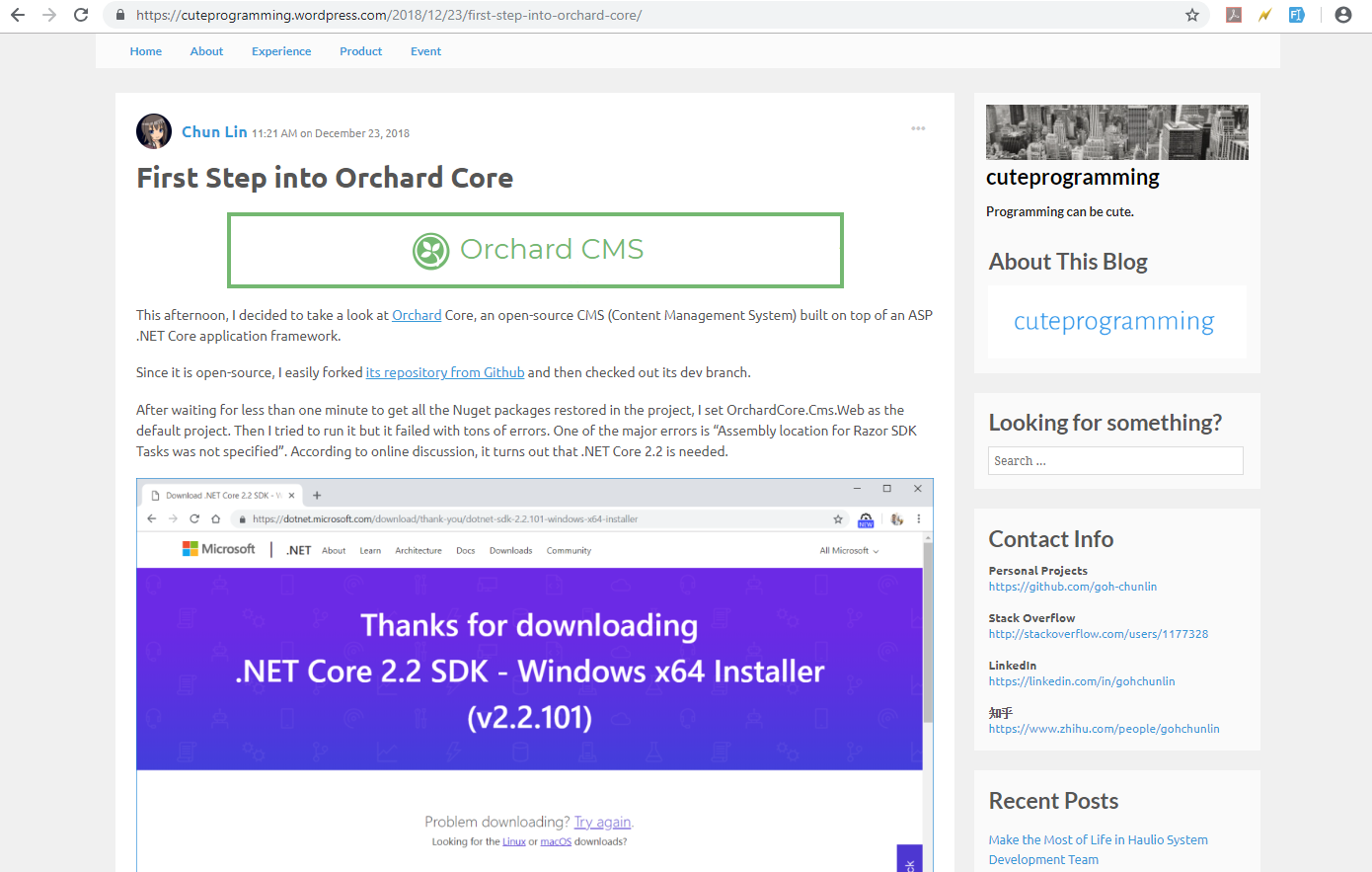This screenshot has height=872, width=1372.
Task: Open the stackoverflow.com/users/1177328 link
Action: pyautogui.click(x=1099, y=634)
